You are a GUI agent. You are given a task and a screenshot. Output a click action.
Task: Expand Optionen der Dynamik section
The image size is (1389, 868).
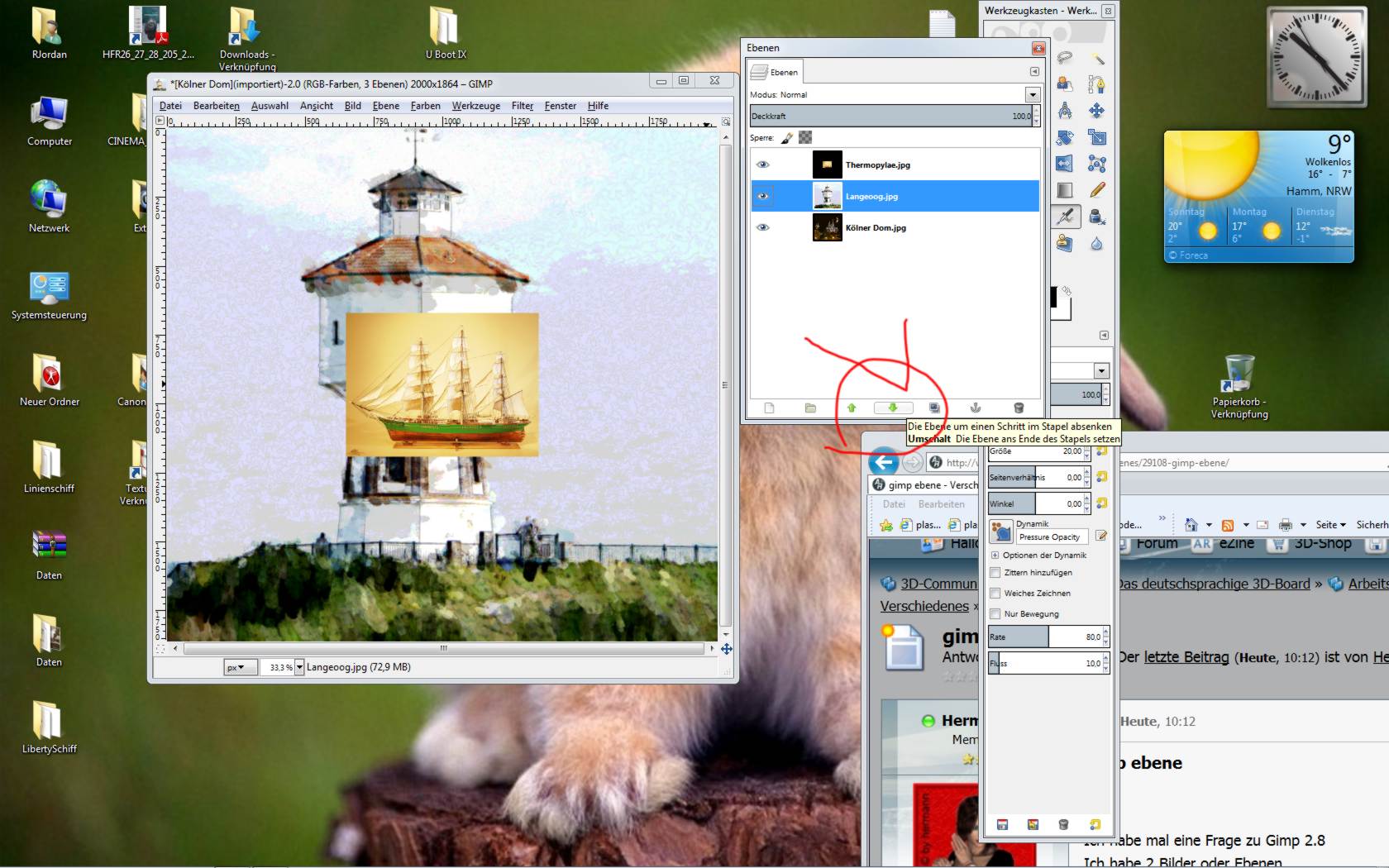pyautogui.click(x=995, y=555)
